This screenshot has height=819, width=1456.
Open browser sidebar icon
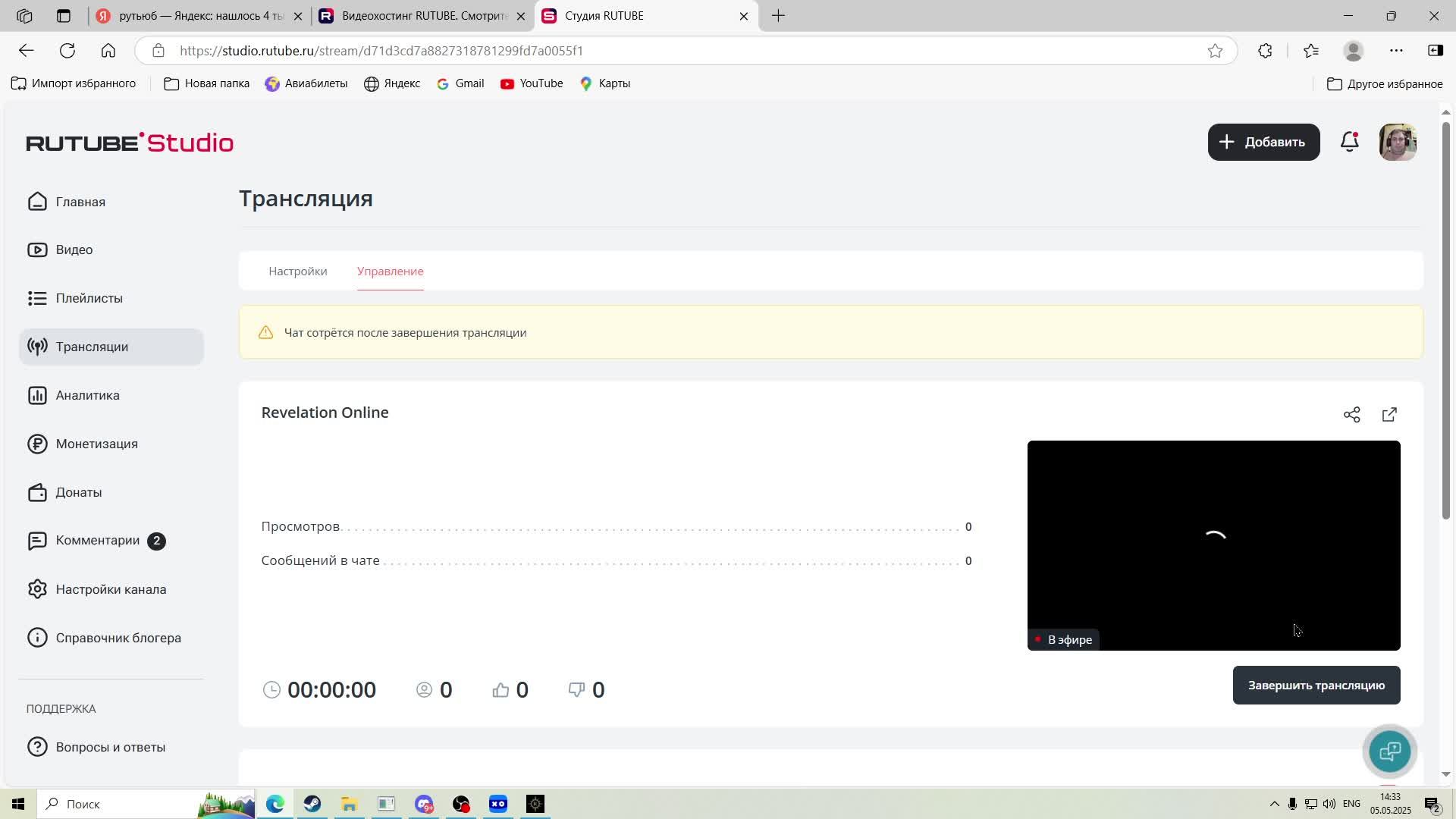[x=1435, y=51]
